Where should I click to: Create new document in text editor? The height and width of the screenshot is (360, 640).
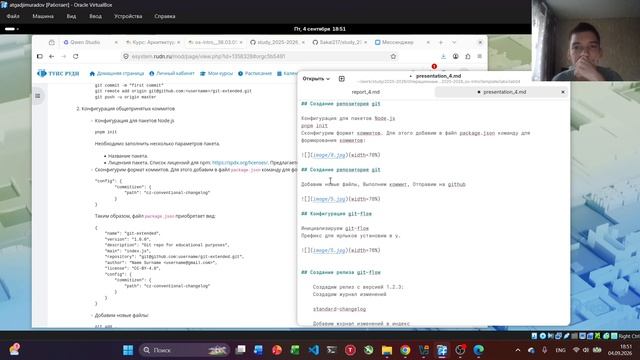point(342,78)
